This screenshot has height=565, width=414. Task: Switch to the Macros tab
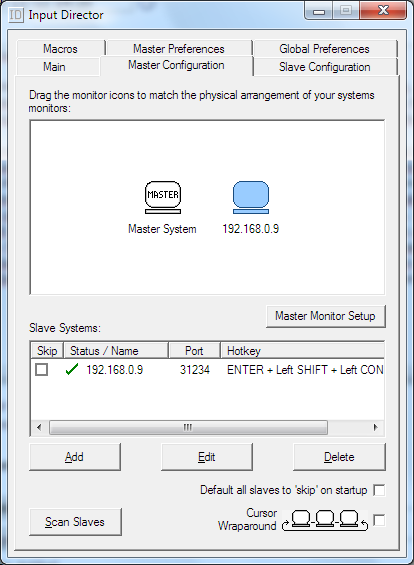pyautogui.click(x=61, y=49)
